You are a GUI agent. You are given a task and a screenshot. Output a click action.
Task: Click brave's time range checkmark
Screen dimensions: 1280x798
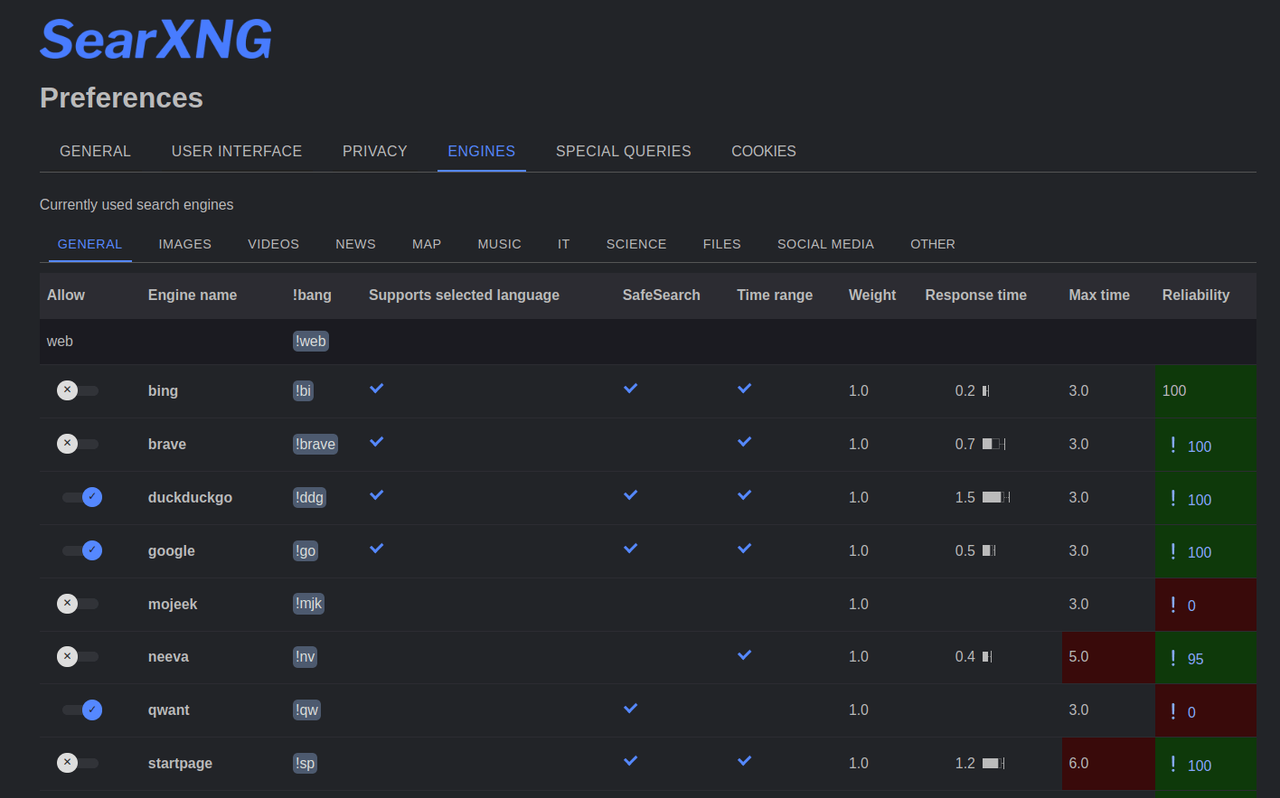click(745, 441)
